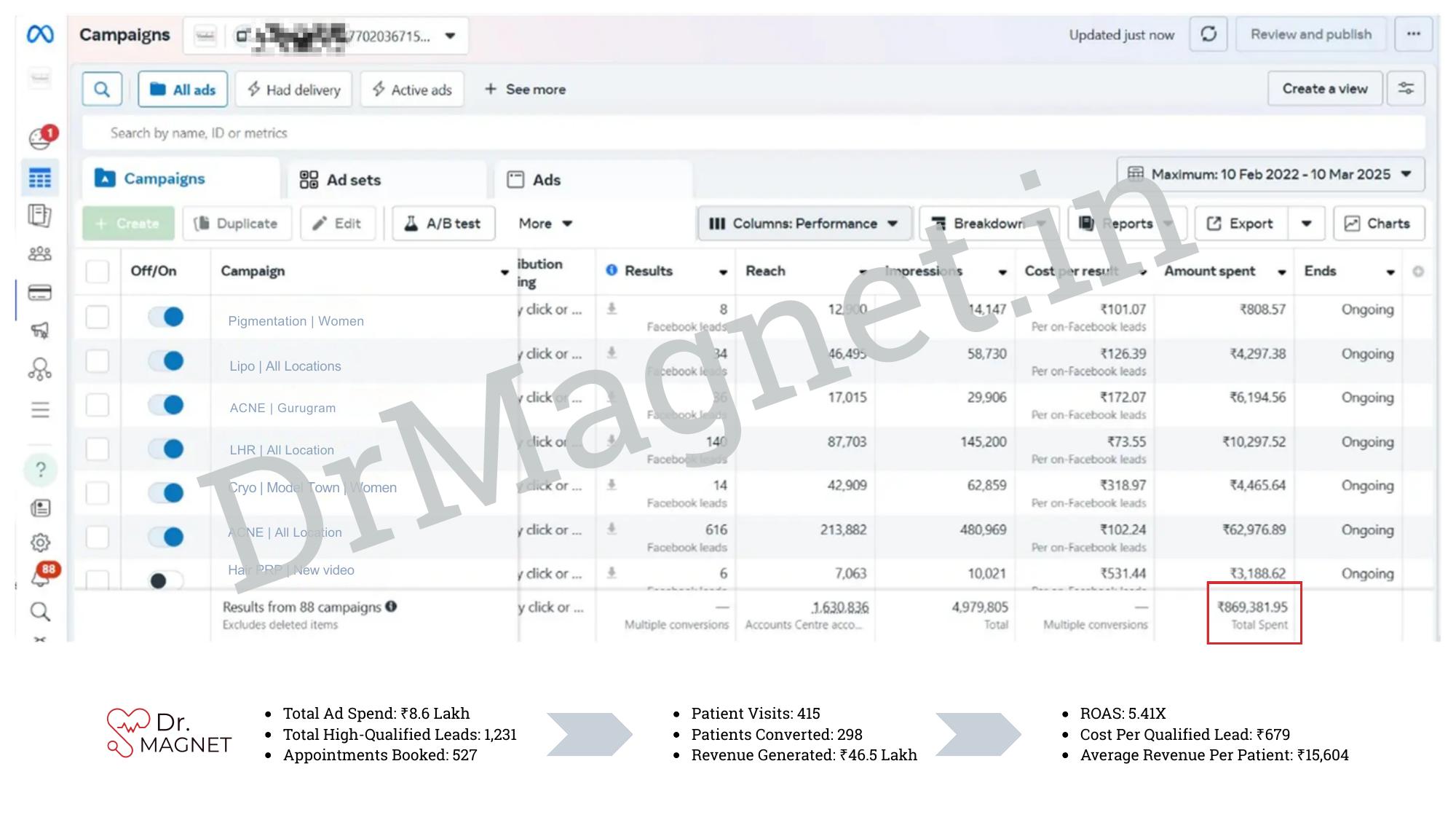Toggle off Lipo | All Locations campaign
1456x820 pixels.
(x=166, y=360)
